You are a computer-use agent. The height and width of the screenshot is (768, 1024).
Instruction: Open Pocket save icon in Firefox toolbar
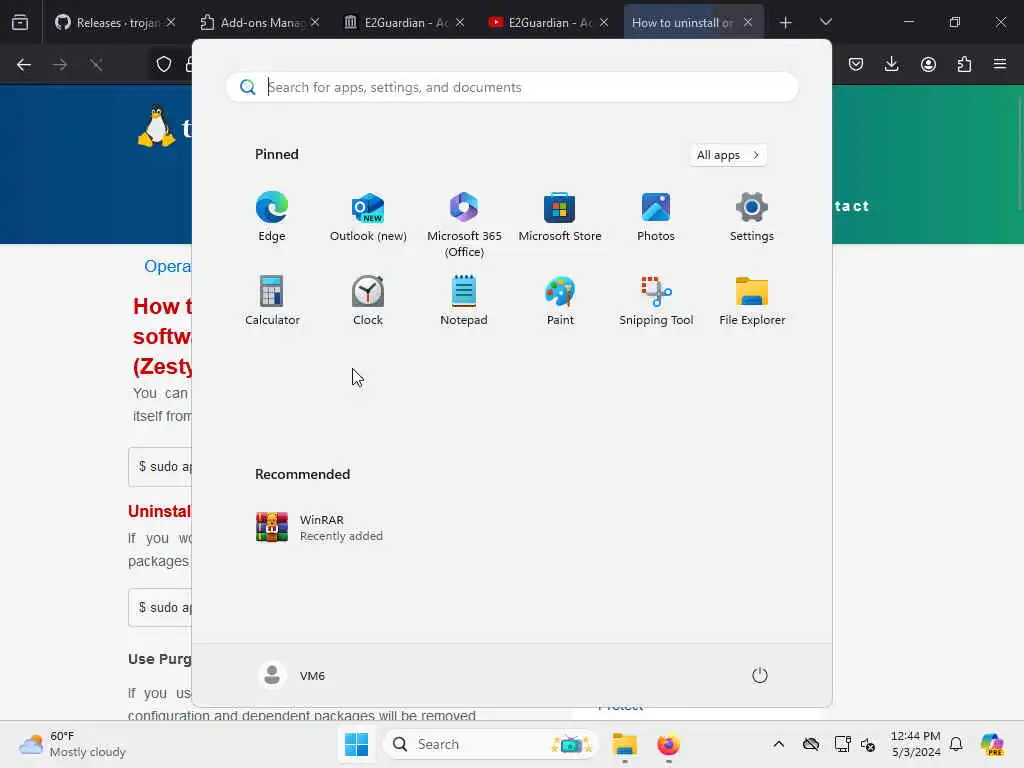tap(856, 64)
